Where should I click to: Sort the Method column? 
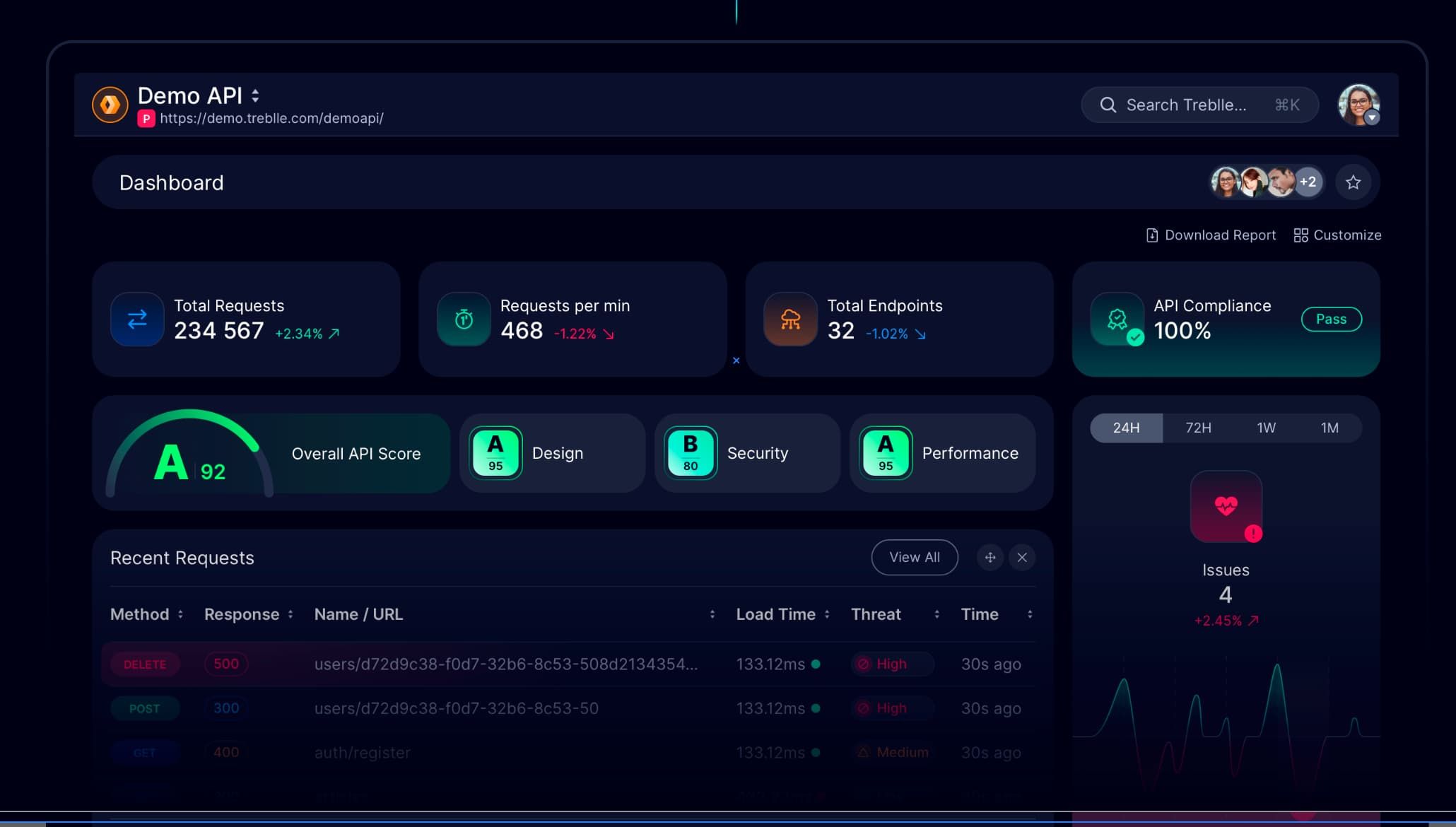(x=182, y=614)
